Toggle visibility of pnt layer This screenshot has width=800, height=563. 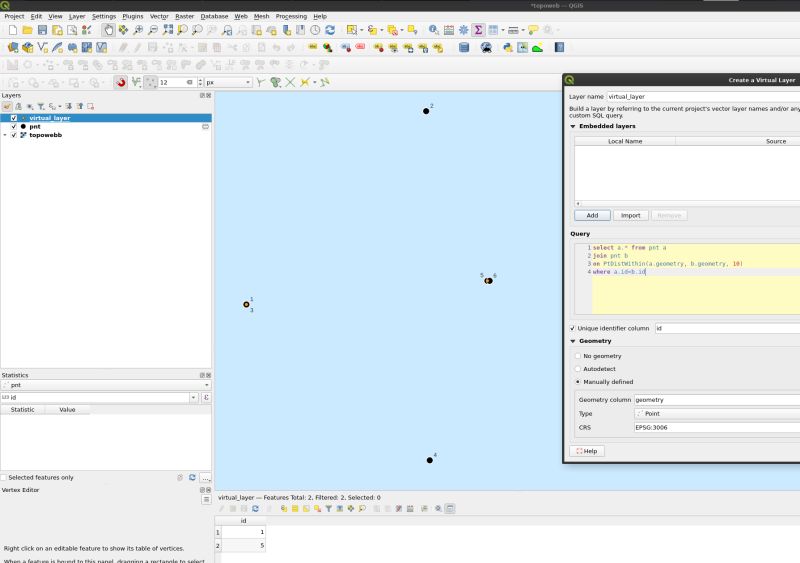coord(14,127)
